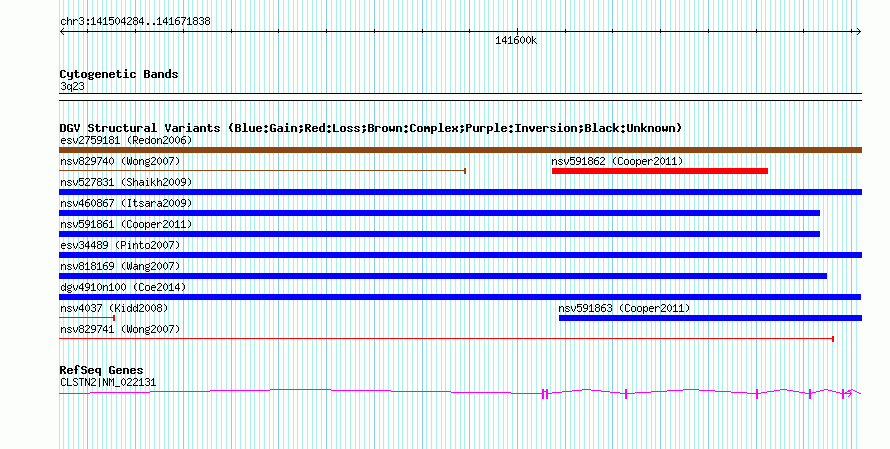Click the end marker of nsv829740 line
The width and height of the screenshot is (890, 449).
pyautogui.click(x=465, y=170)
